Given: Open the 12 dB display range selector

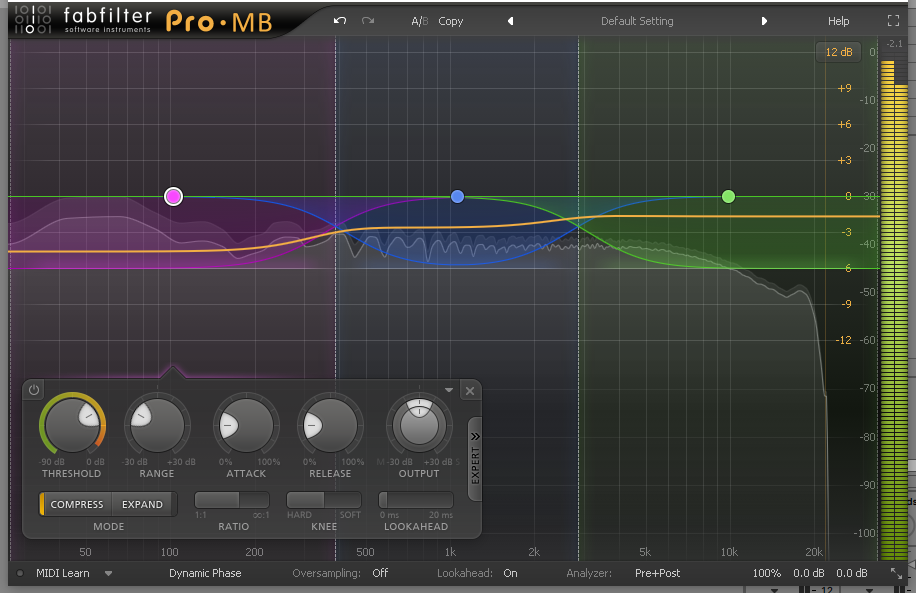Looking at the screenshot, I should (838, 52).
